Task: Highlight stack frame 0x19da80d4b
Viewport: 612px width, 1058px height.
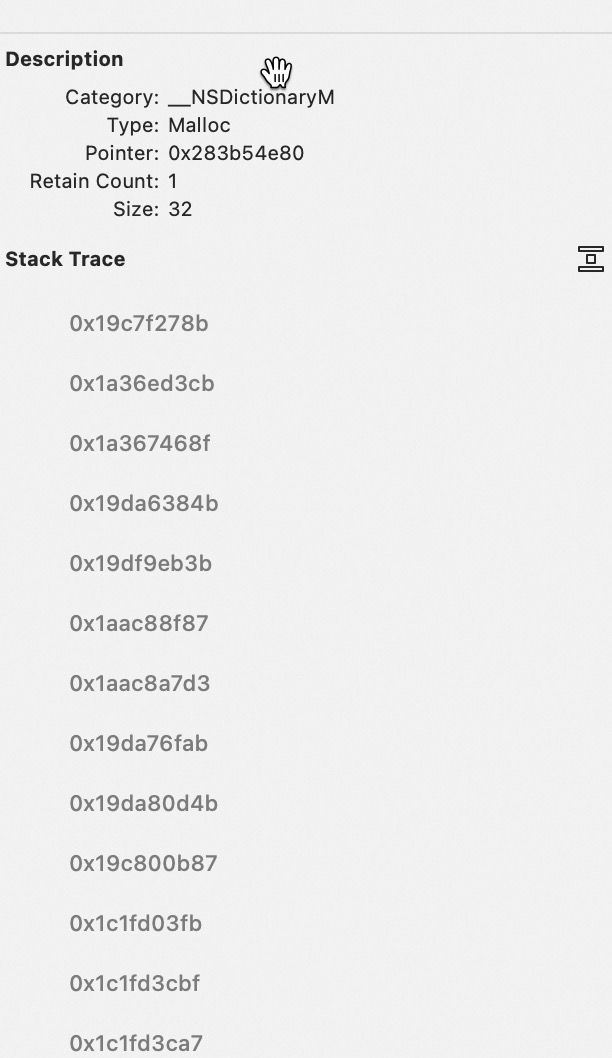Action: (144, 803)
